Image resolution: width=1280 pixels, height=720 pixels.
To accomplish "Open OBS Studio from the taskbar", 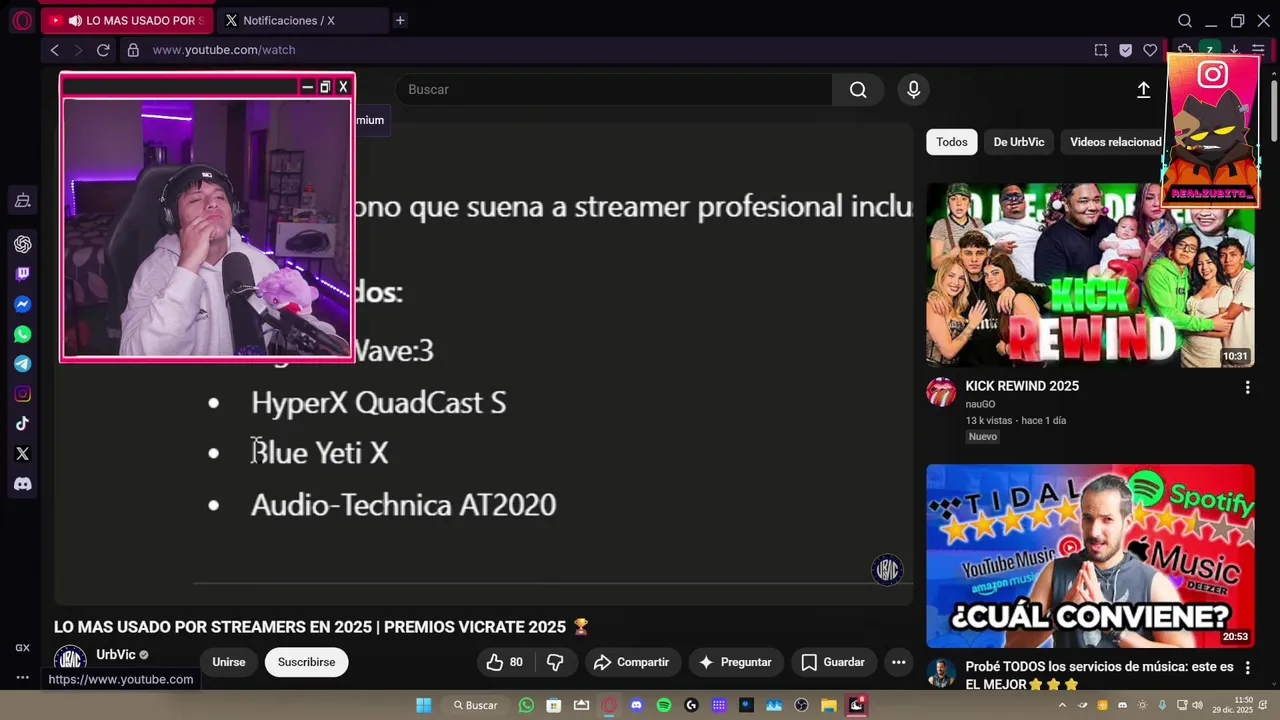I will coord(801,705).
